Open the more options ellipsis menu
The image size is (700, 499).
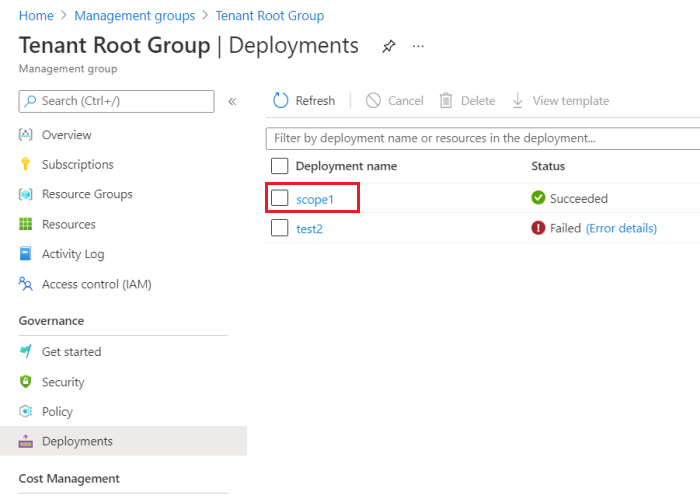pos(418,47)
